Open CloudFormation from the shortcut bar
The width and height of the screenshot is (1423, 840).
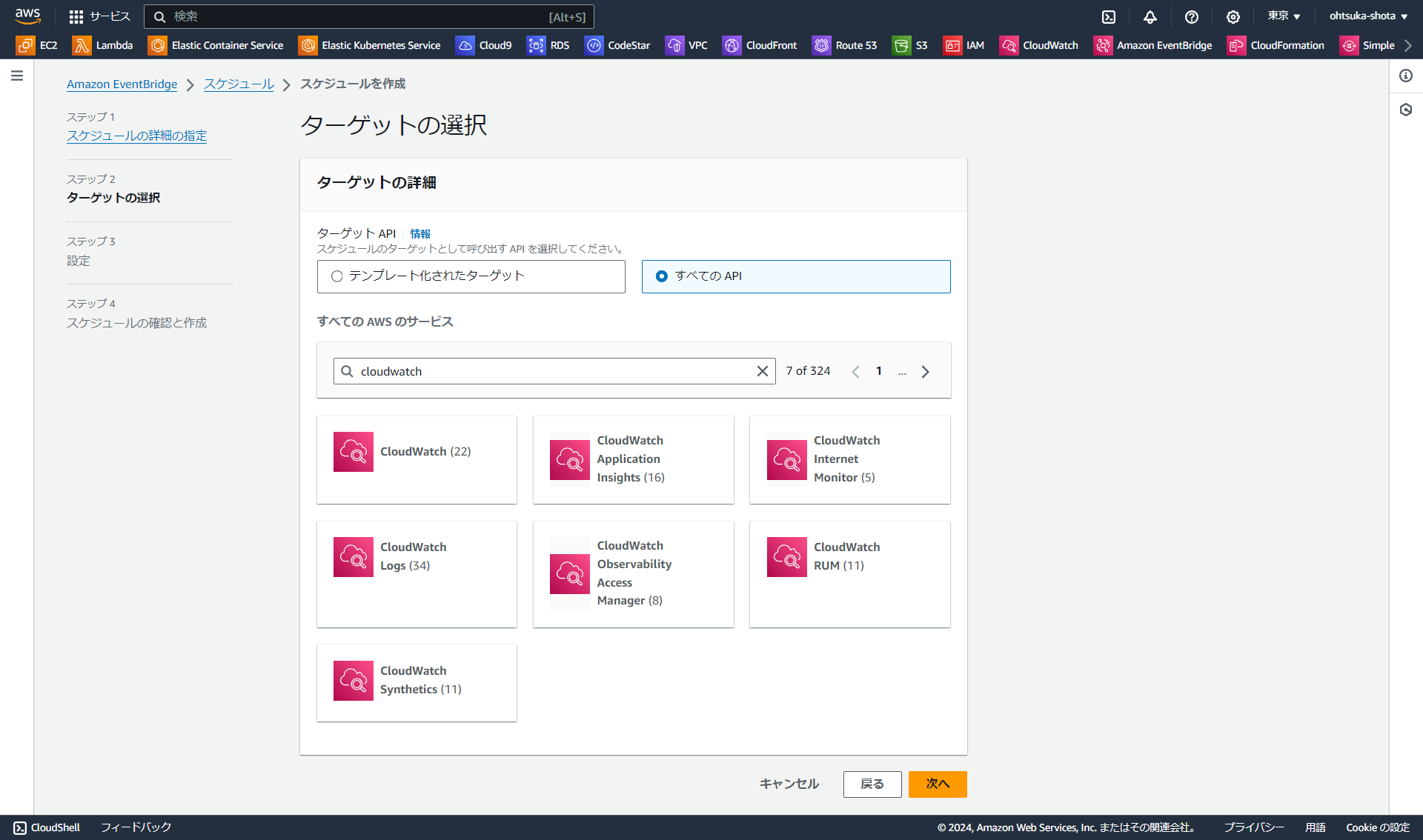(x=1235, y=45)
